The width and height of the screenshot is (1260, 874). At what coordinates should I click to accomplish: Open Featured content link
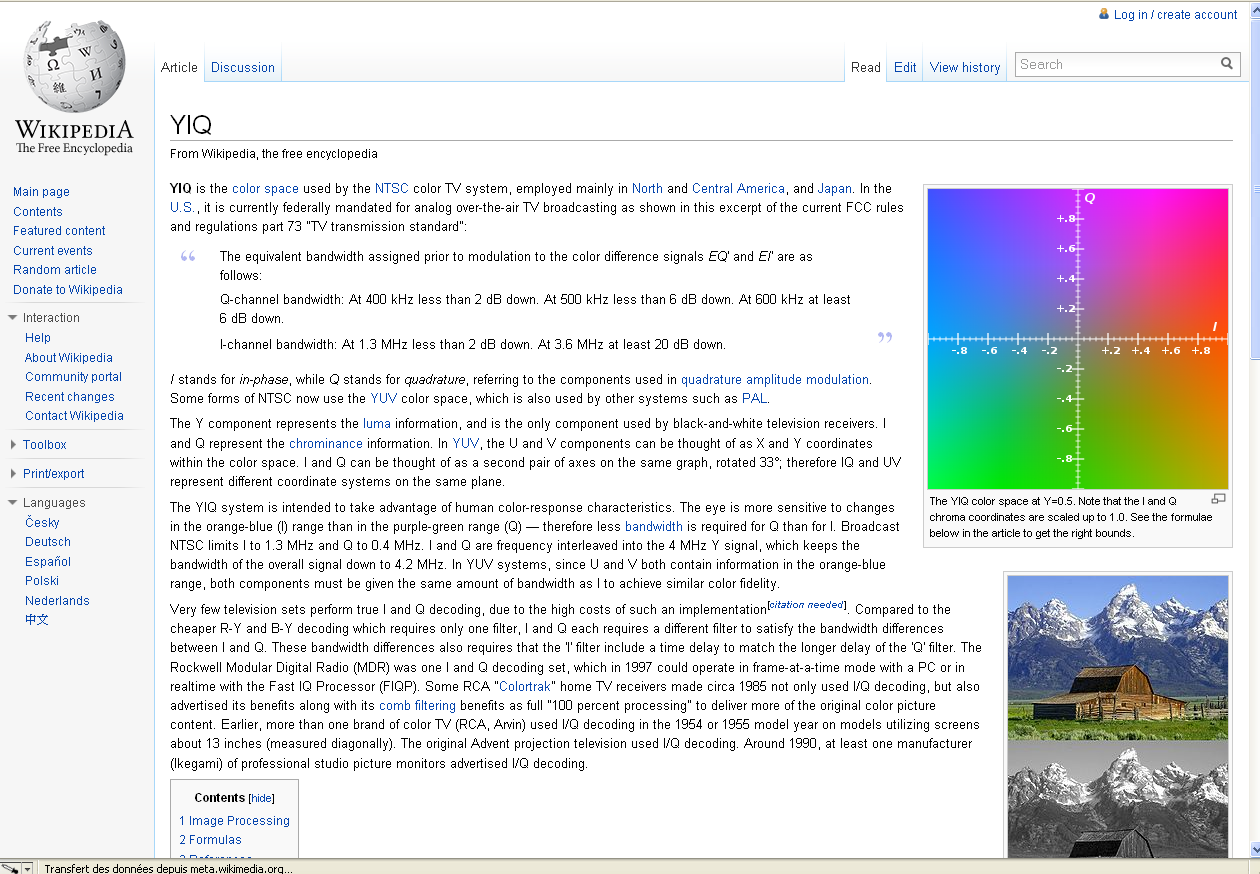point(59,231)
